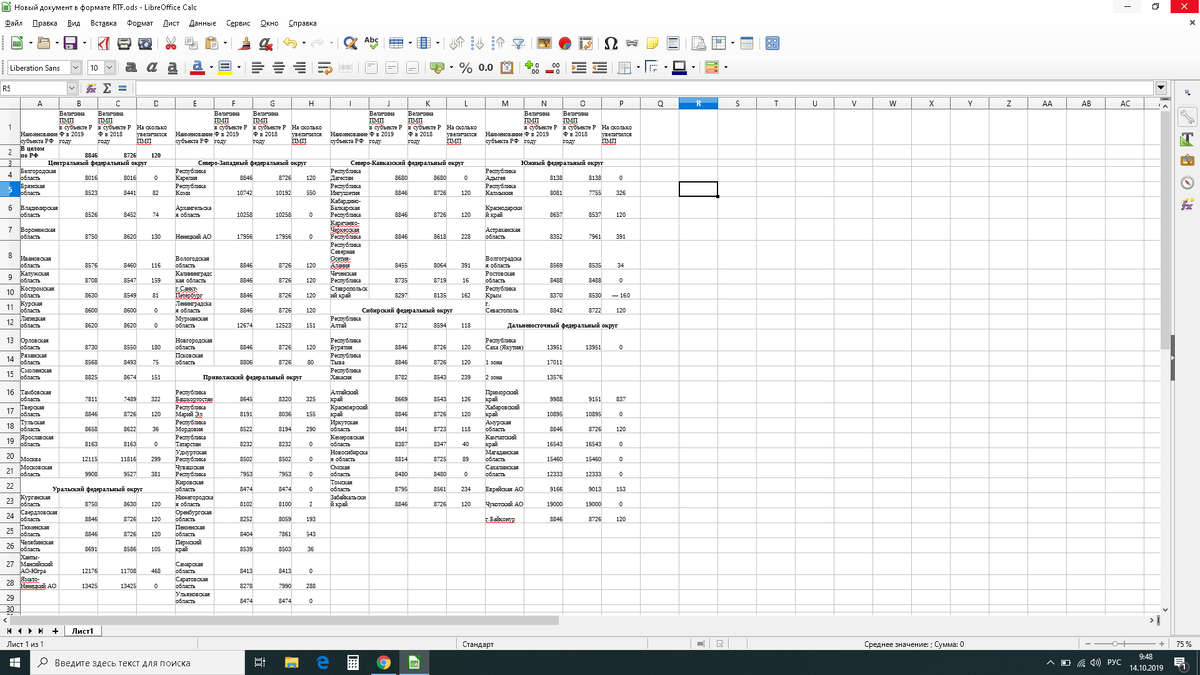Open the Font Size dropdown
Viewport: 1200px width, 675px height.
pyautogui.click(x=109, y=68)
